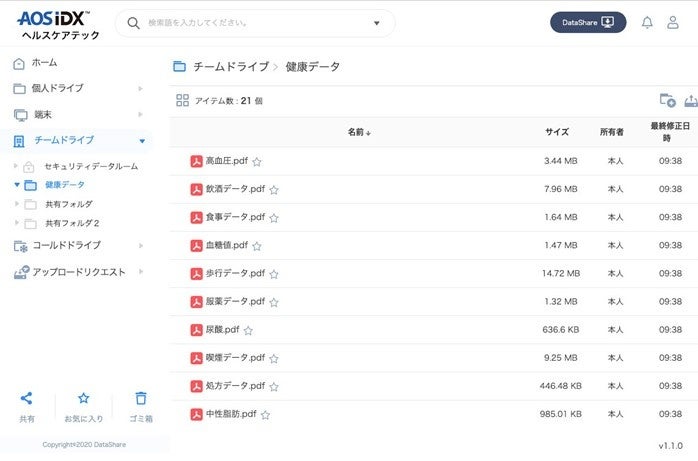The image size is (698, 461).
Task: Favorite 喫煙データ.pdf with its star
Action: pyautogui.click(x=274, y=359)
